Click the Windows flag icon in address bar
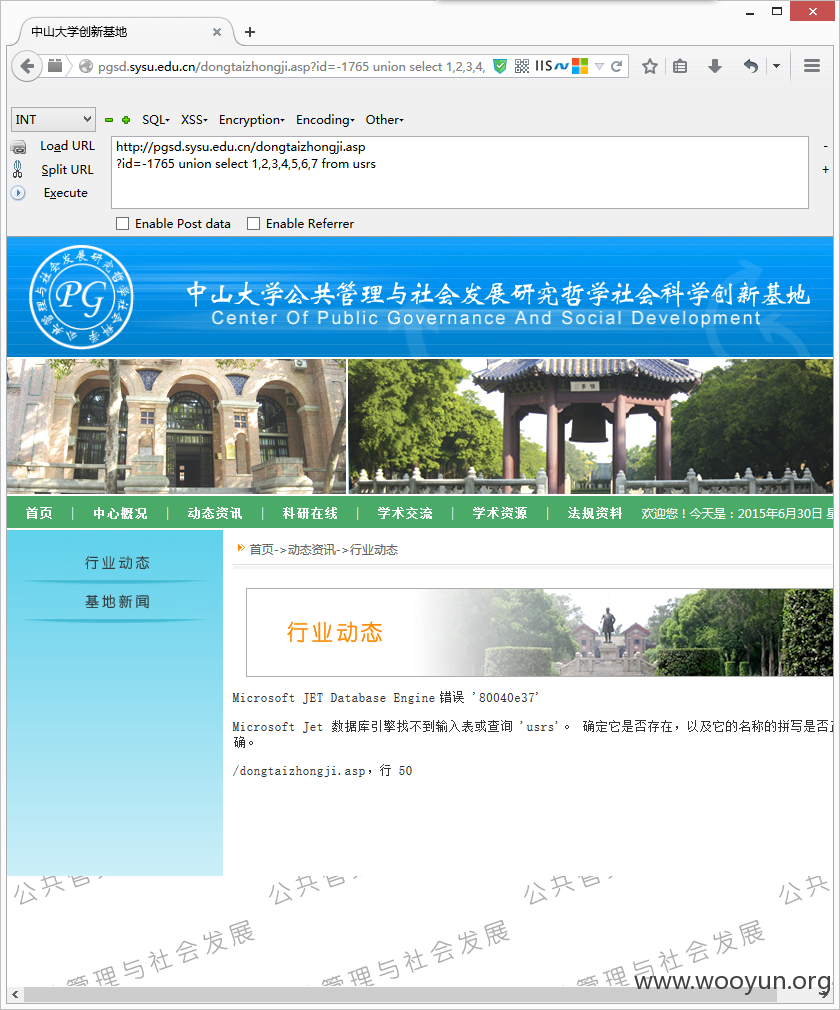The height and width of the screenshot is (1010, 840). coord(580,66)
